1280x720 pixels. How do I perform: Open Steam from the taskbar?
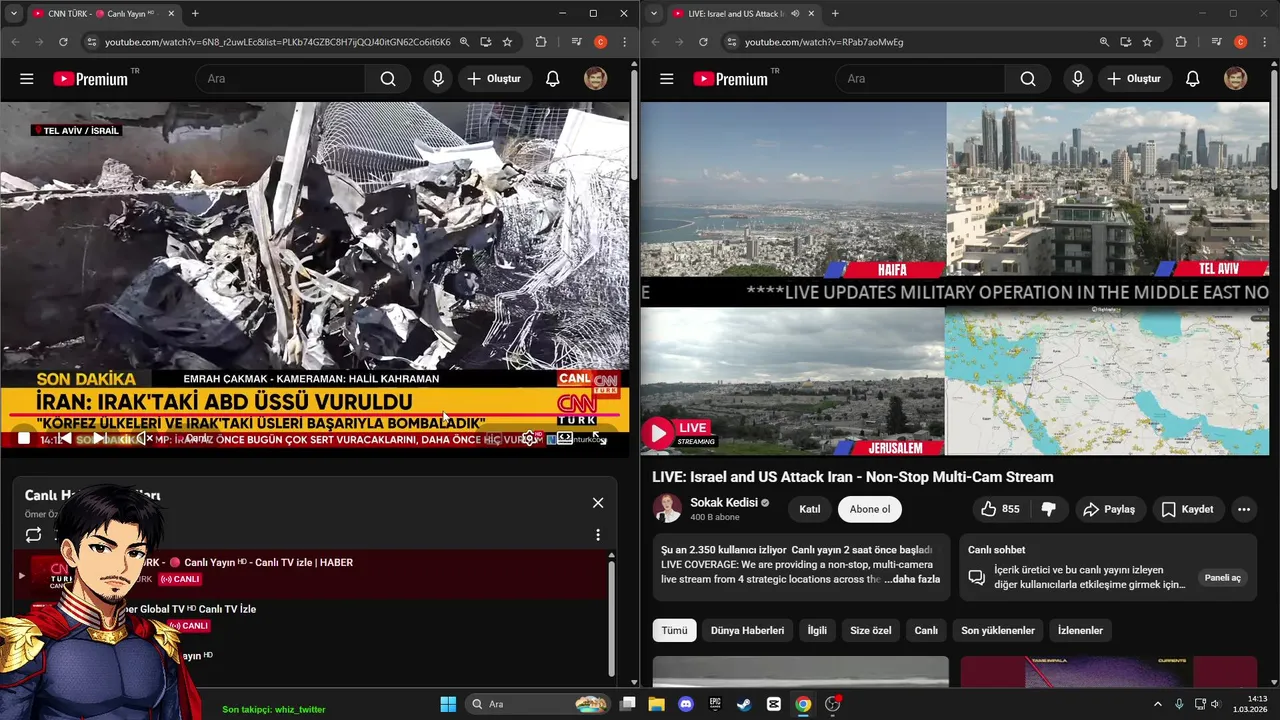[744, 704]
